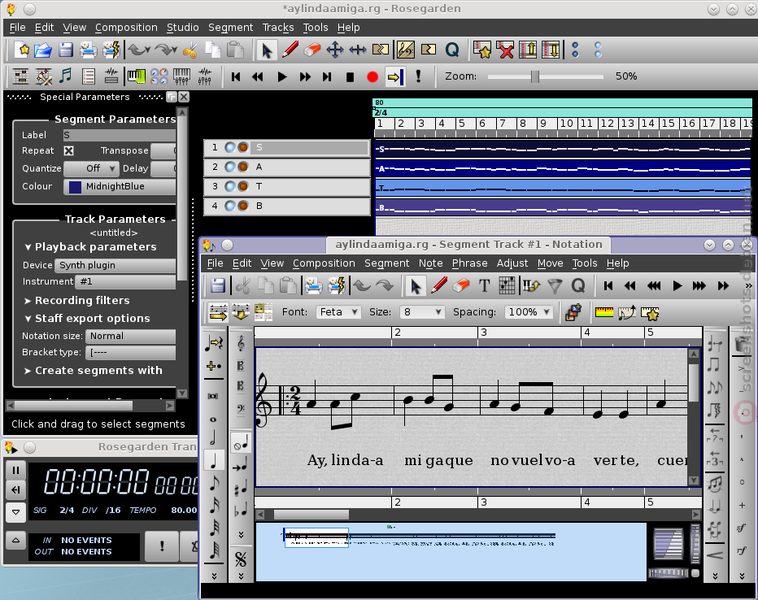The height and width of the screenshot is (600, 758).
Task: Open the Phrase menu in notation window
Action: tap(469, 263)
